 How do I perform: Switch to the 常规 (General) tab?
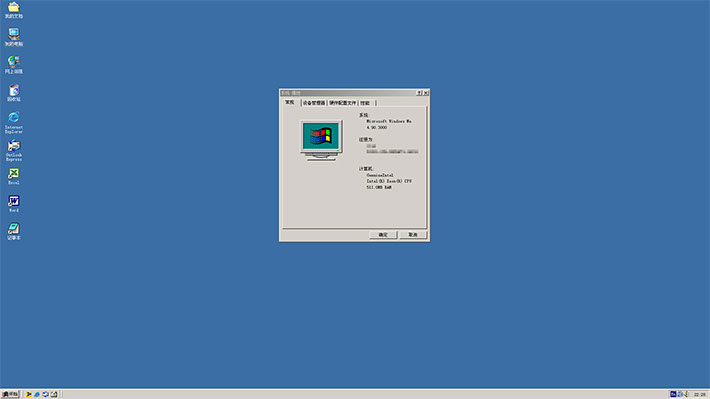[x=290, y=102]
